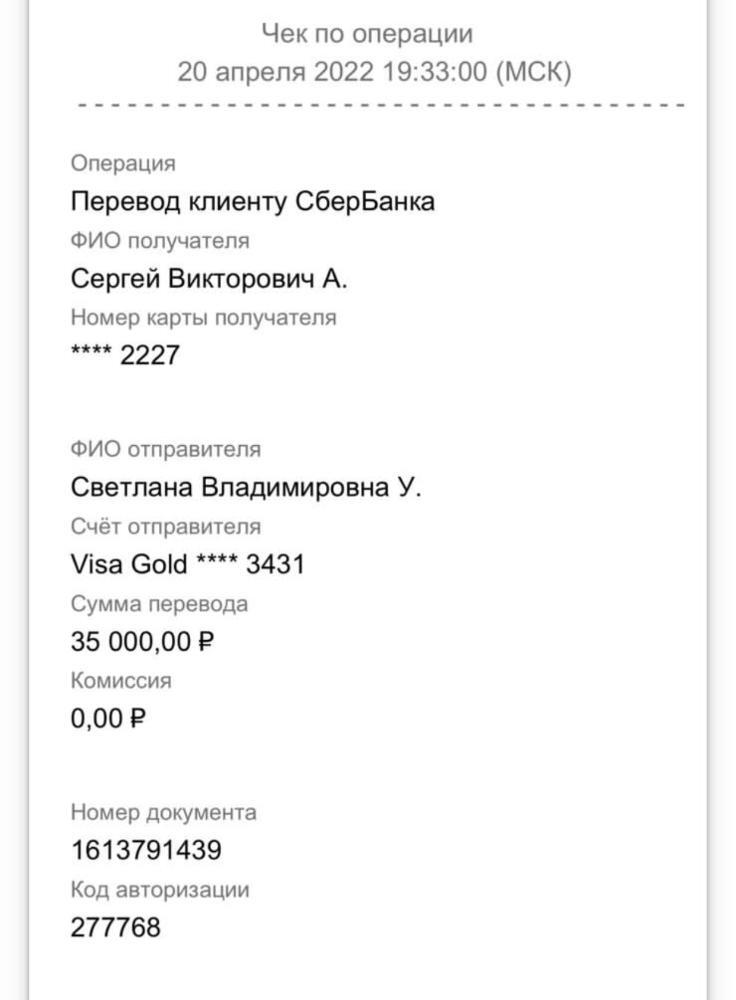Click the 'Номер документа' label

click(163, 812)
